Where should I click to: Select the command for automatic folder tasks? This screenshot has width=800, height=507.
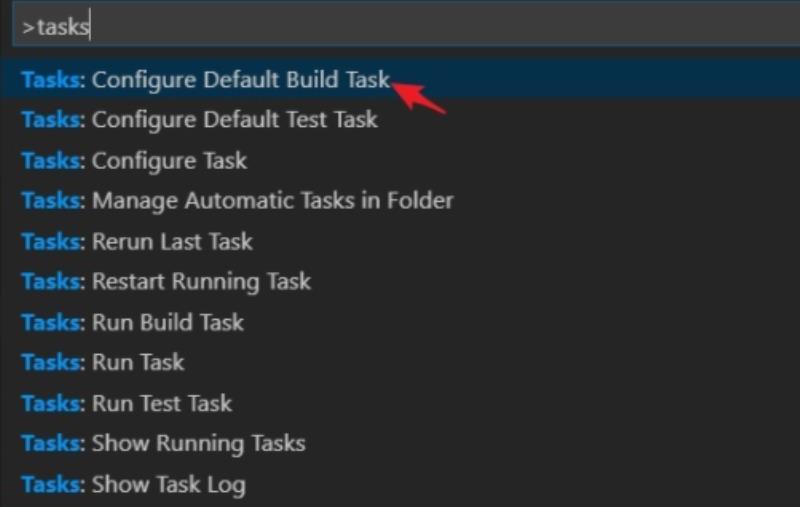coord(400,200)
